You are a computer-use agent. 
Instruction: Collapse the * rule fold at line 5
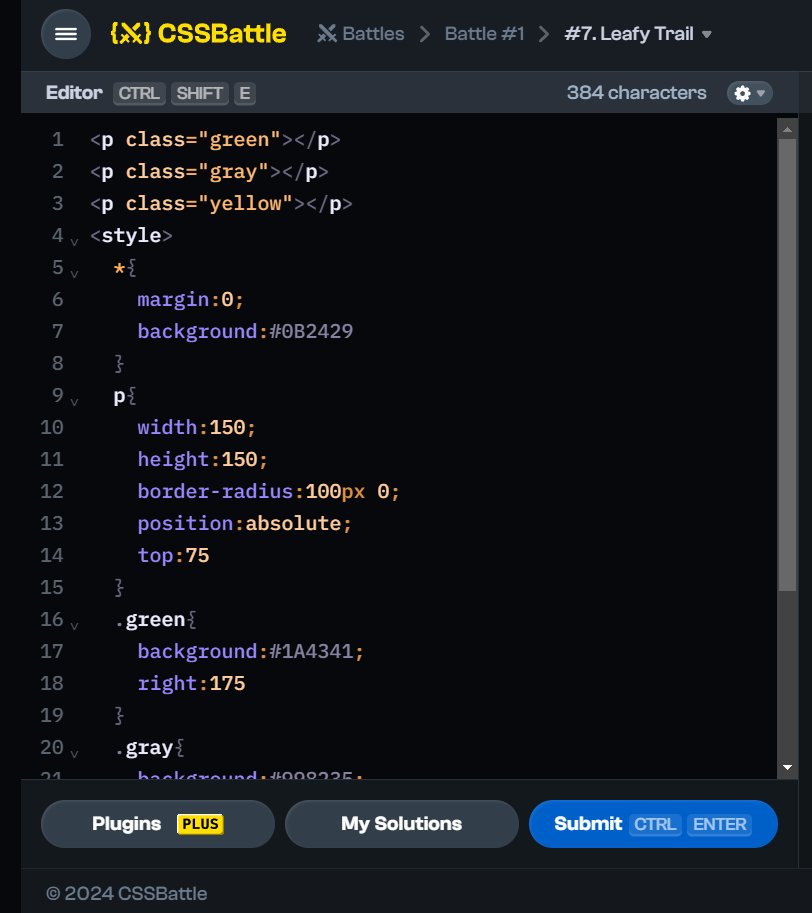[75, 273]
